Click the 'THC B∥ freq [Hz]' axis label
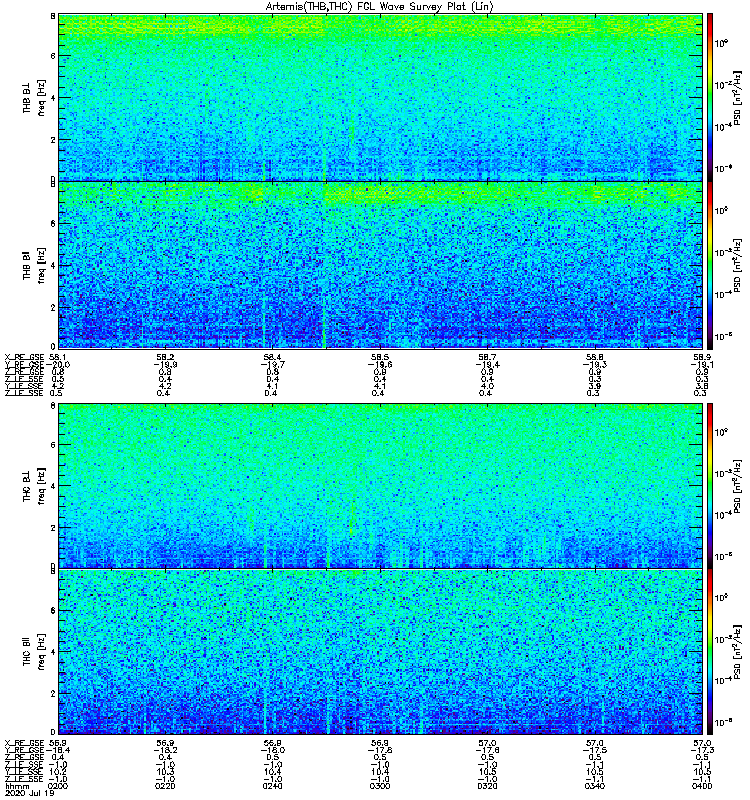The height and width of the screenshot is (800, 750). (x=34, y=652)
